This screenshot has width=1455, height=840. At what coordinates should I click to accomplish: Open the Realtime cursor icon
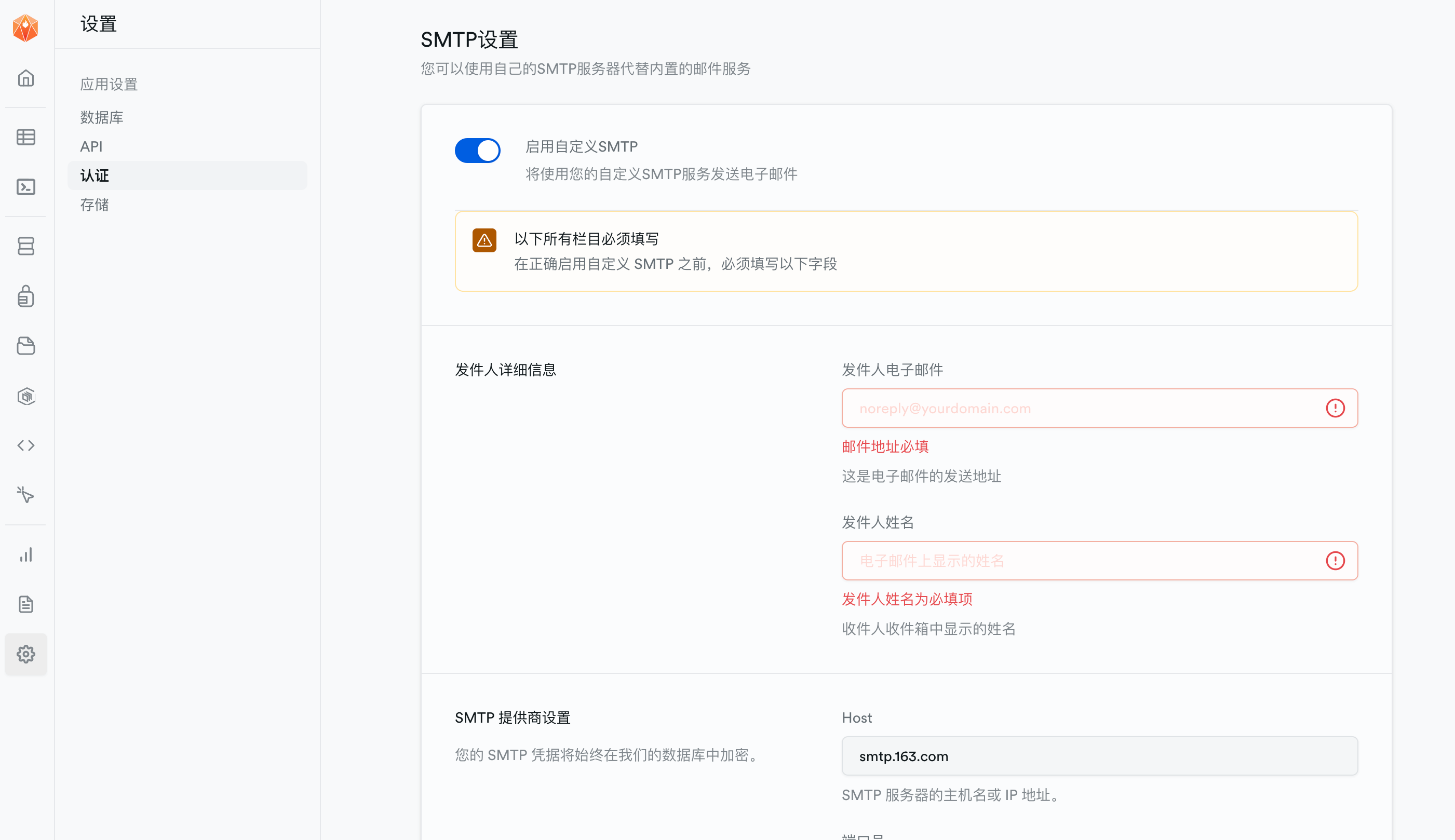25,494
